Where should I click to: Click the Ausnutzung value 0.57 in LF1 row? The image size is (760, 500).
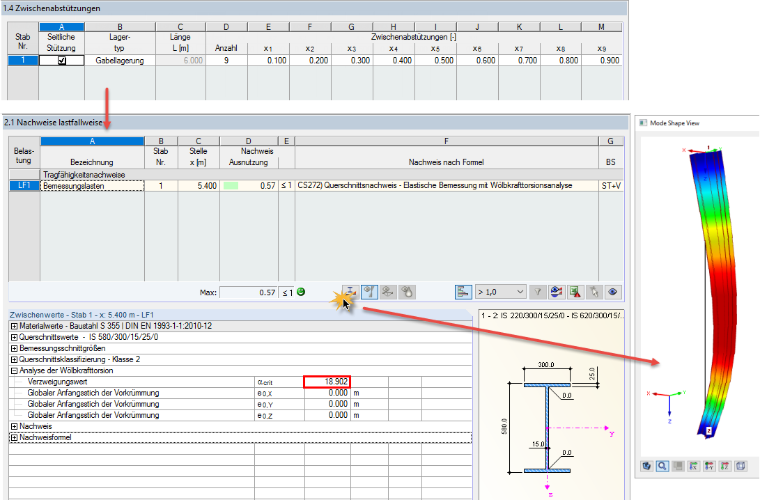point(268,186)
